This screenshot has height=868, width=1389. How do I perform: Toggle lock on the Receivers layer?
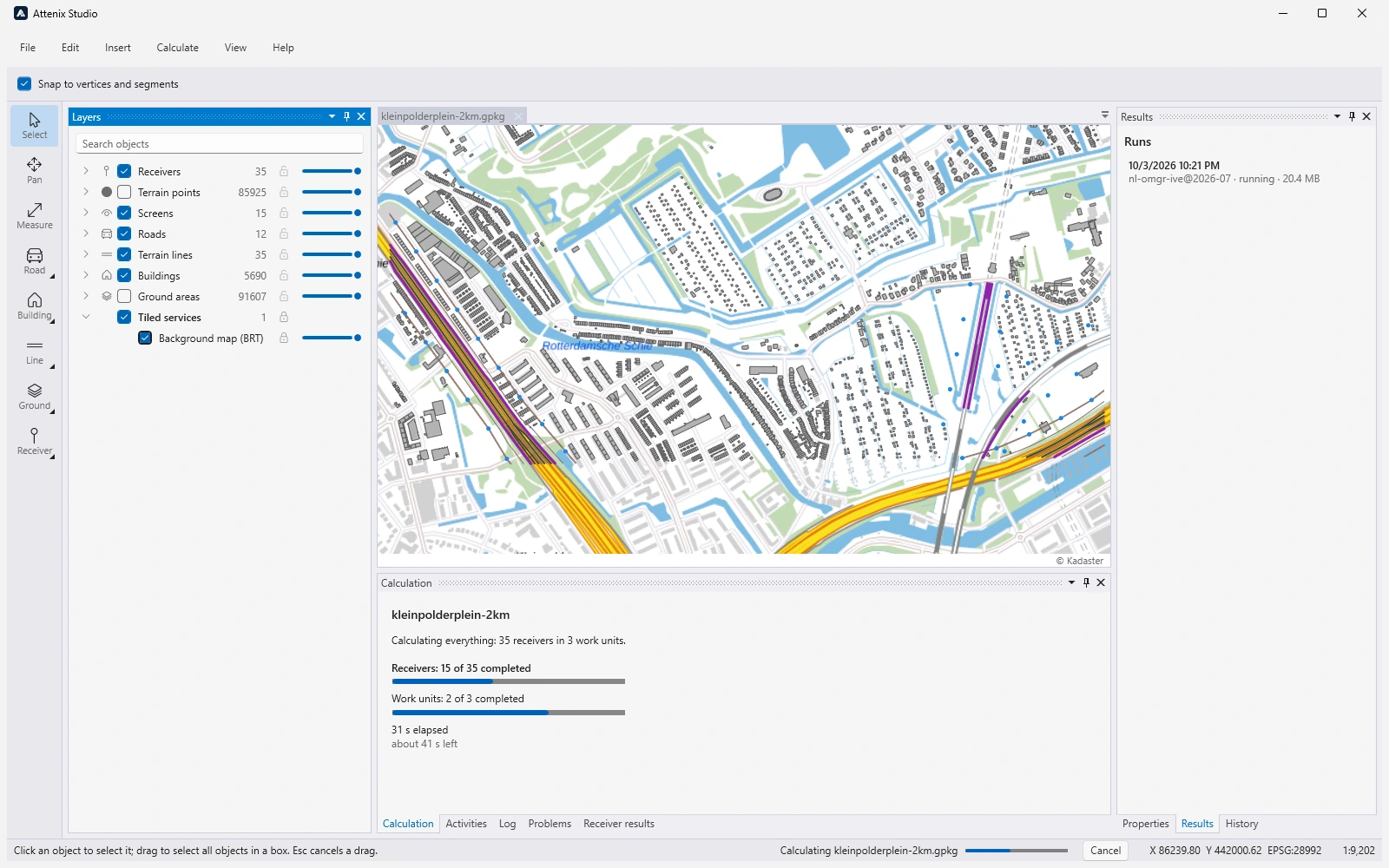point(284,171)
